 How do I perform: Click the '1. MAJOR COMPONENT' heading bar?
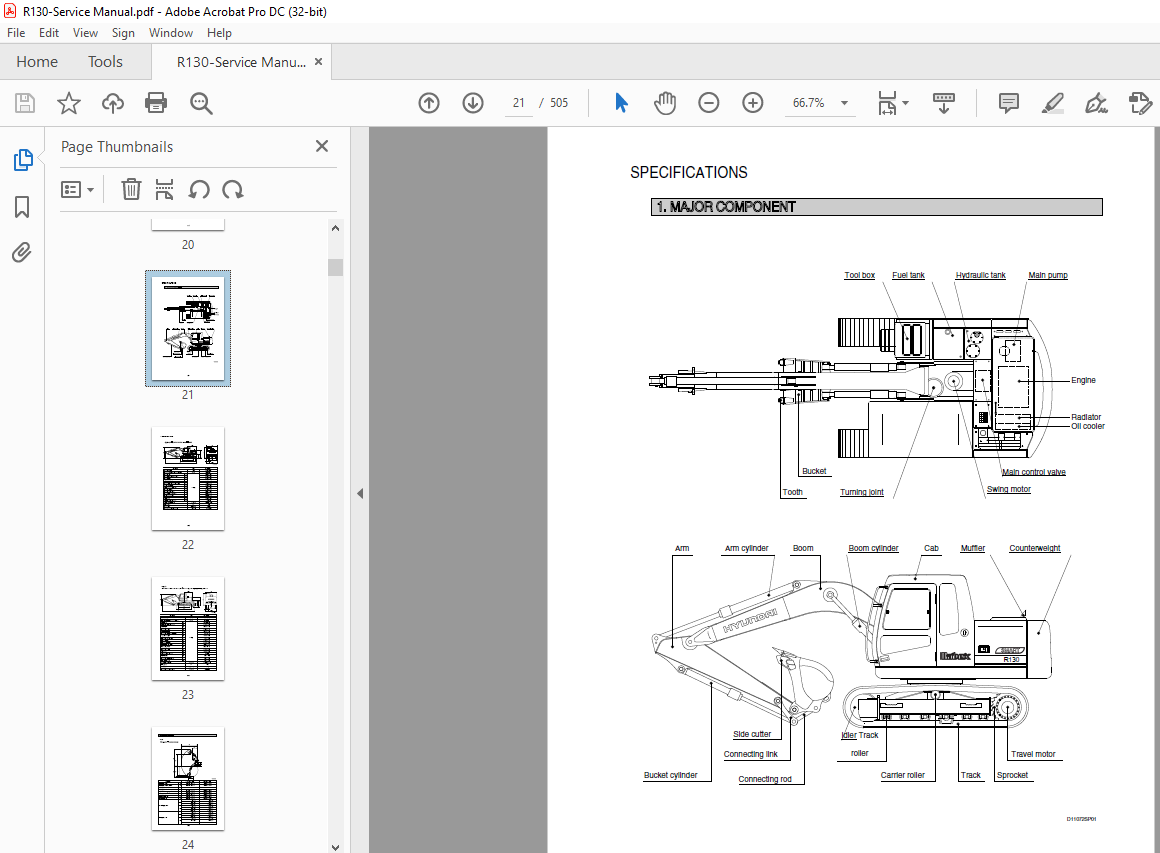click(877, 207)
